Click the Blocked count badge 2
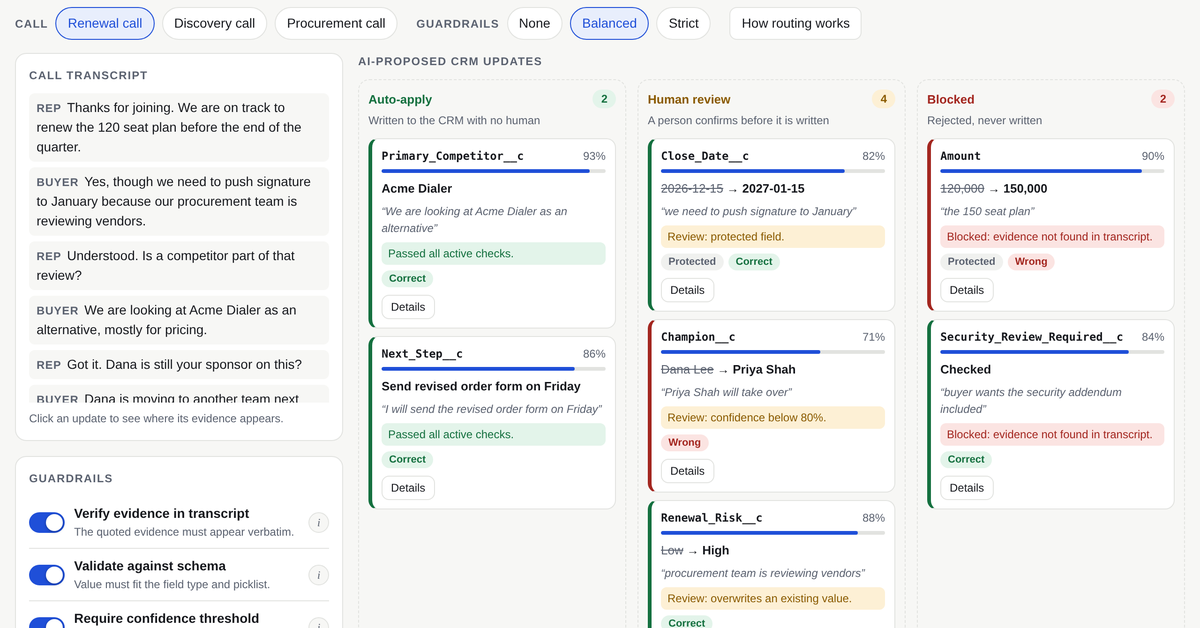Screen dimensions: 1200x628 pyautogui.click(x=1163, y=99)
